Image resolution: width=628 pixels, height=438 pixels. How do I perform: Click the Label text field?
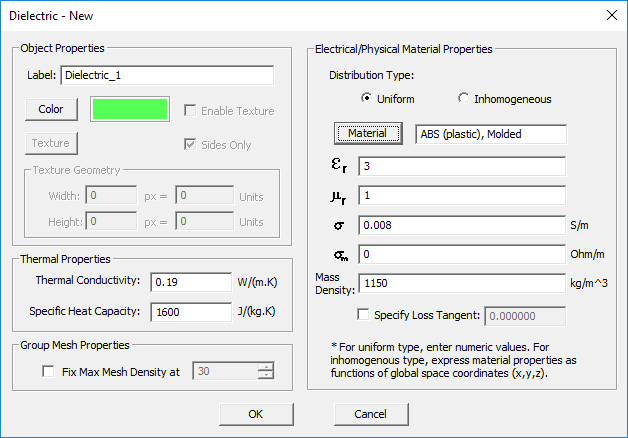(x=167, y=75)
